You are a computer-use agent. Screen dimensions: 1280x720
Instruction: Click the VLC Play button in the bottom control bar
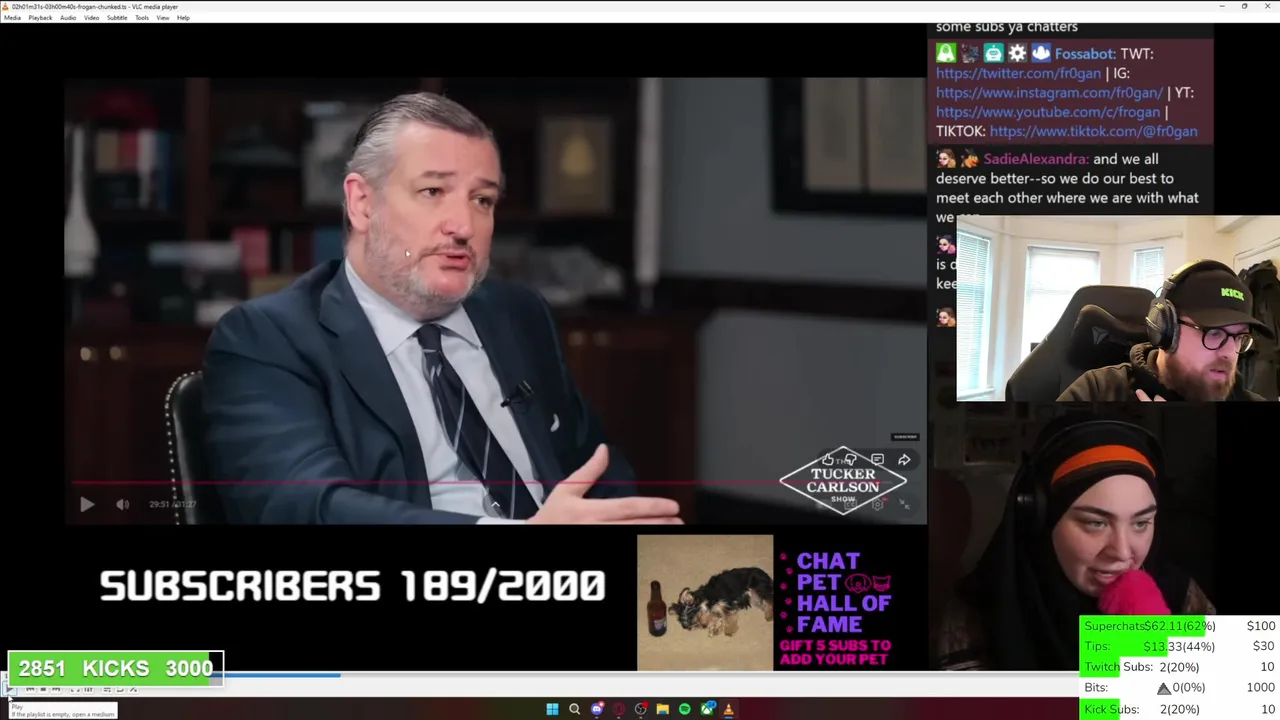[9, 689]
